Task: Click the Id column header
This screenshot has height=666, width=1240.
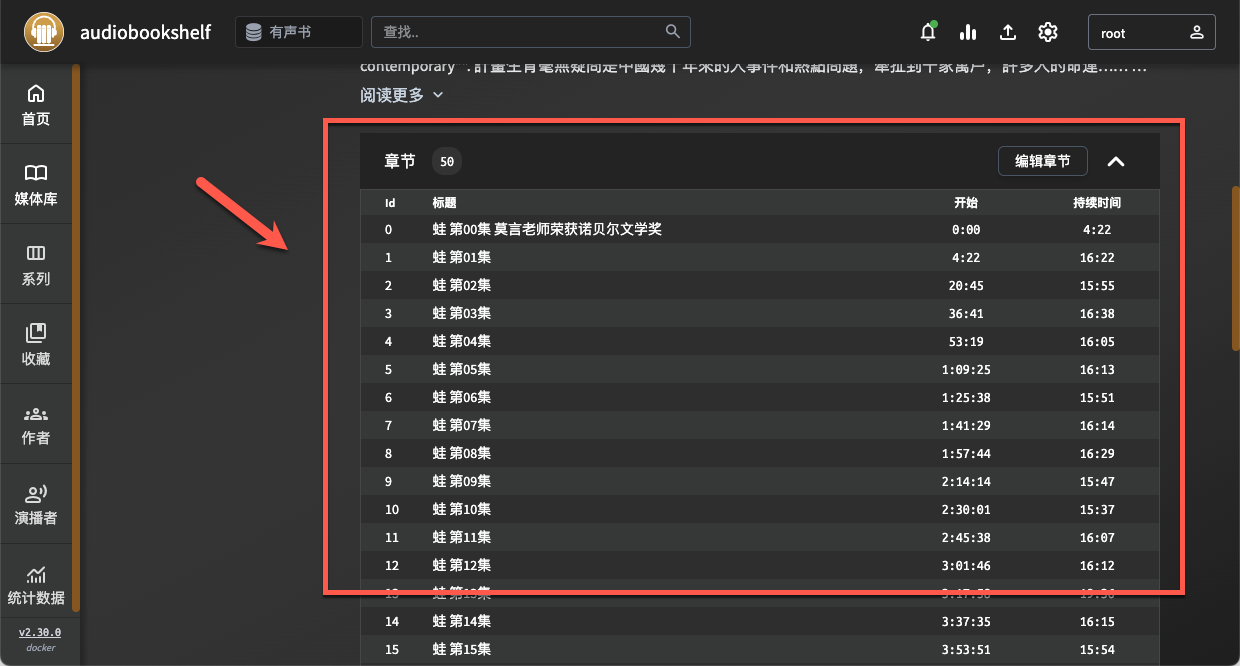Action: (390, 202)
